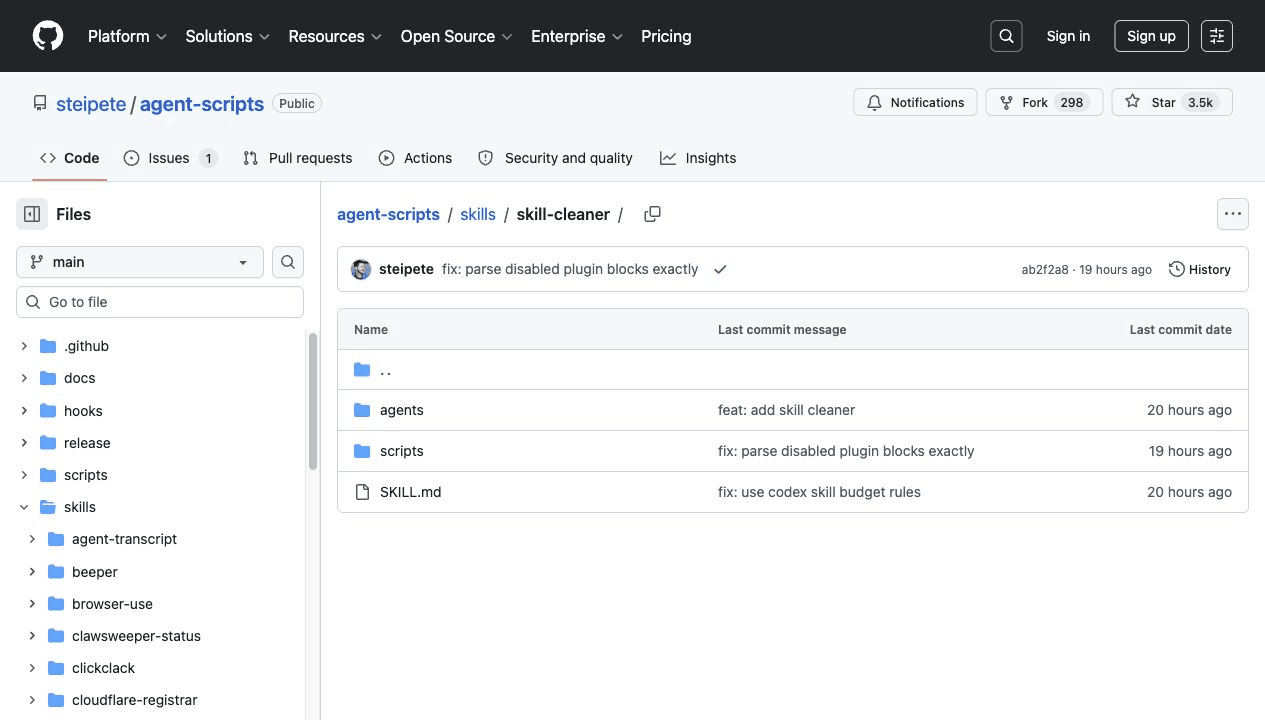Go up via the parent directory folder icon
This screenshot has height=720, width=1265.
click(x=362, y=370)
